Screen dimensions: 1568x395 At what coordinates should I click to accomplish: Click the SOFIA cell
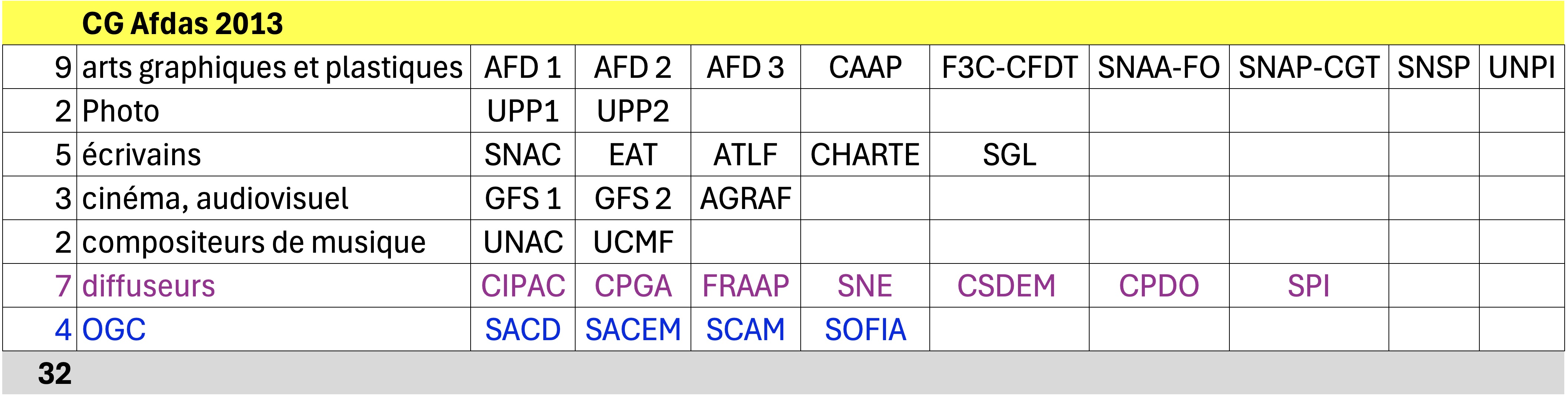[864, 330]
